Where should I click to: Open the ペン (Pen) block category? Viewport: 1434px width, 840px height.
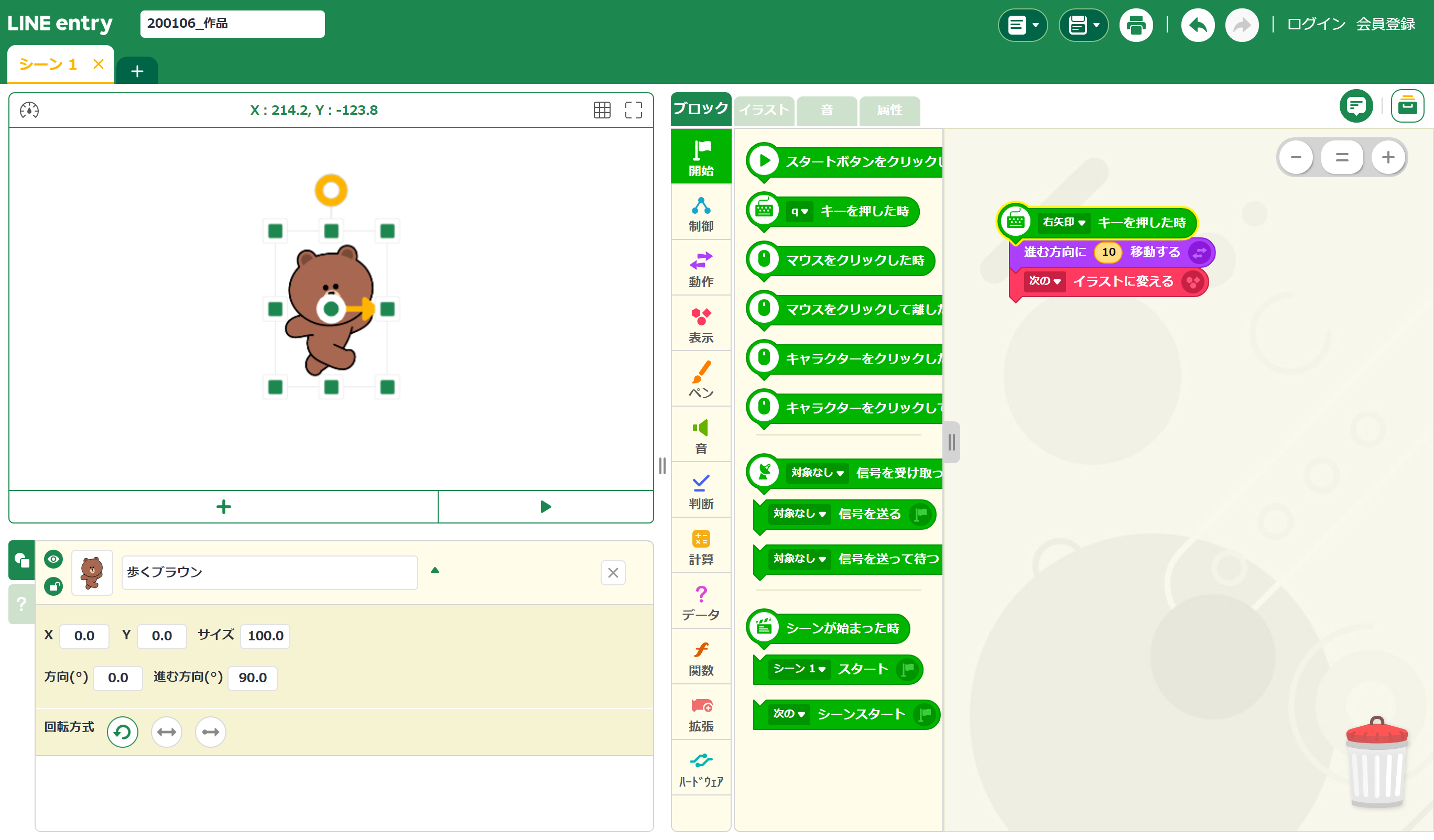tap(701, 378)
